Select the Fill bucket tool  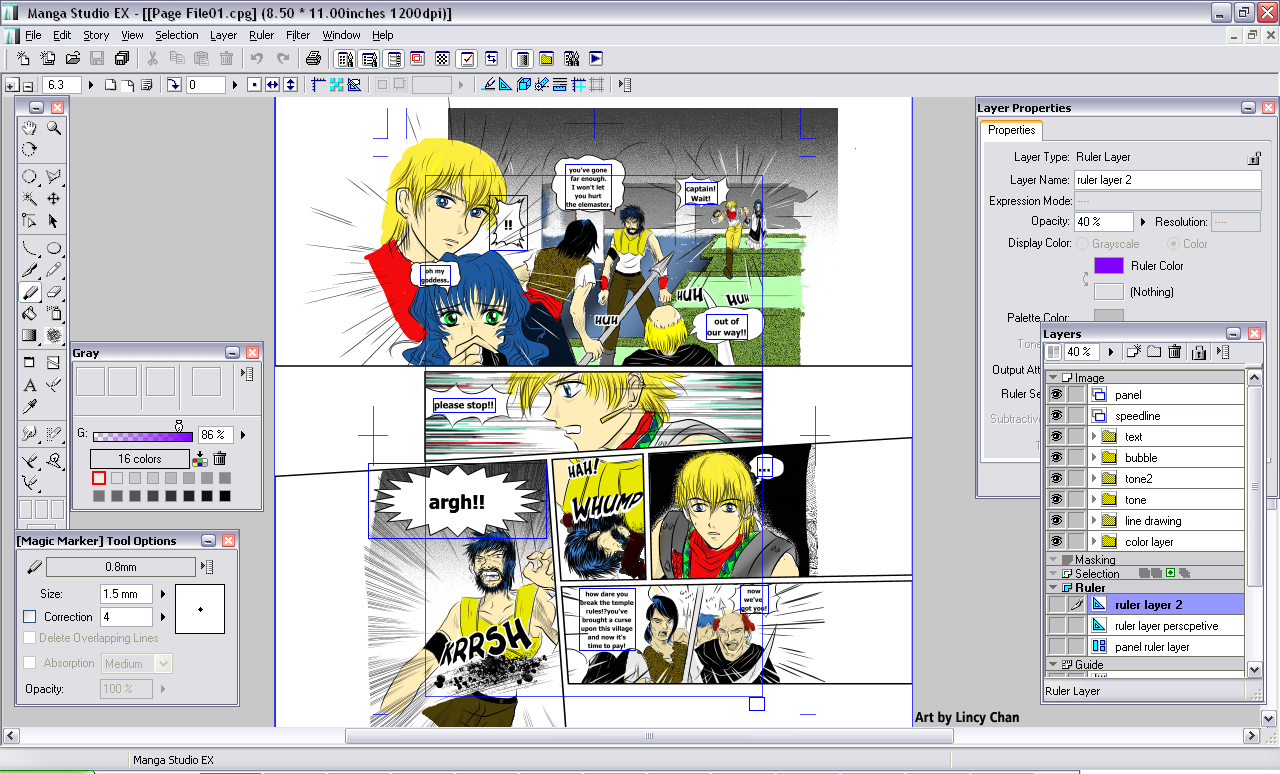30,314
